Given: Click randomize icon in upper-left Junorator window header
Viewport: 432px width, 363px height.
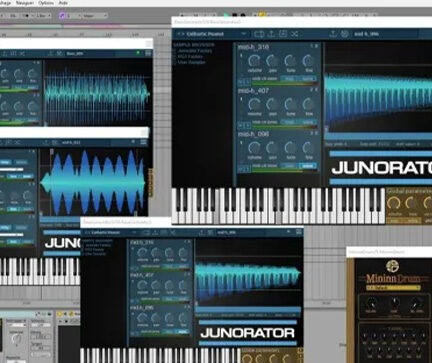Looking at the screenshot, I should coord(22,53).
